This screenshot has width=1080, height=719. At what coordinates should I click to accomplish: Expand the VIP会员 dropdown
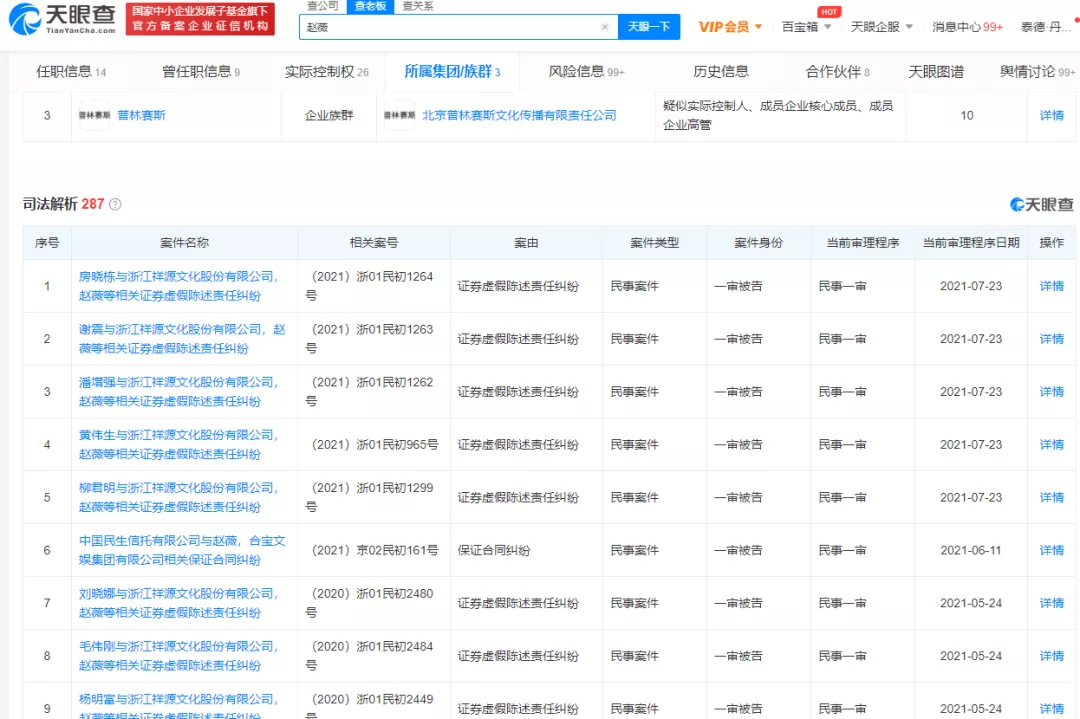(x=730, y=27)
